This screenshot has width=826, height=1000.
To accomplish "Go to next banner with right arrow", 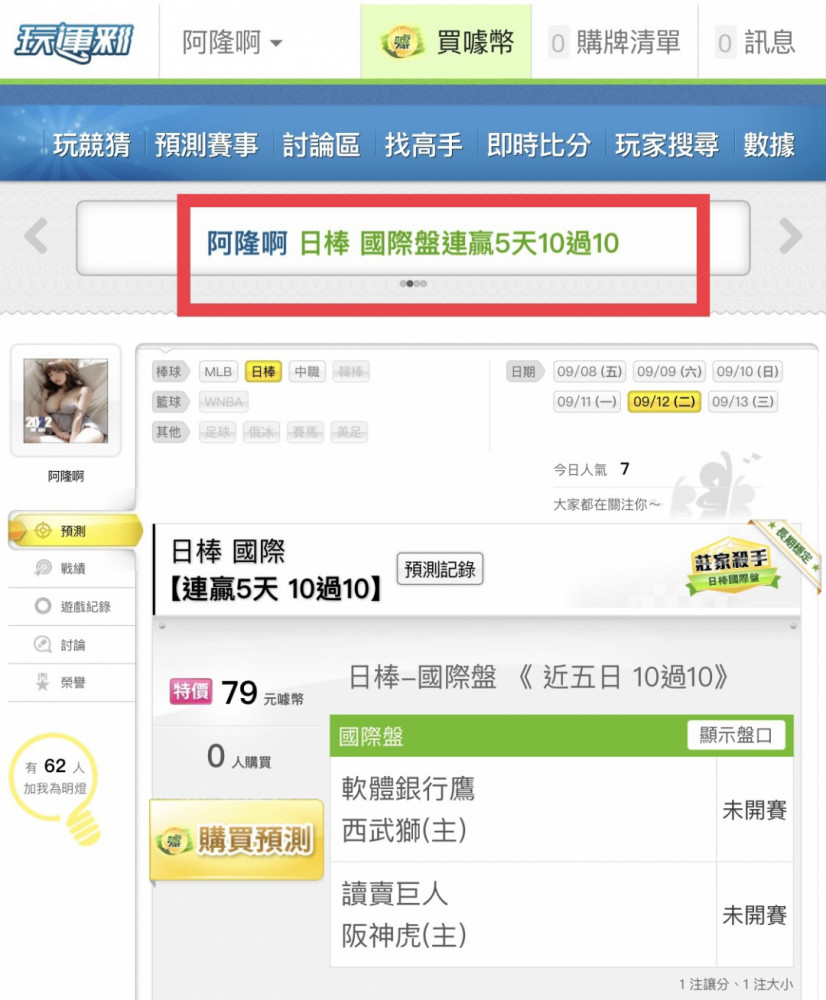I will 790,236.
